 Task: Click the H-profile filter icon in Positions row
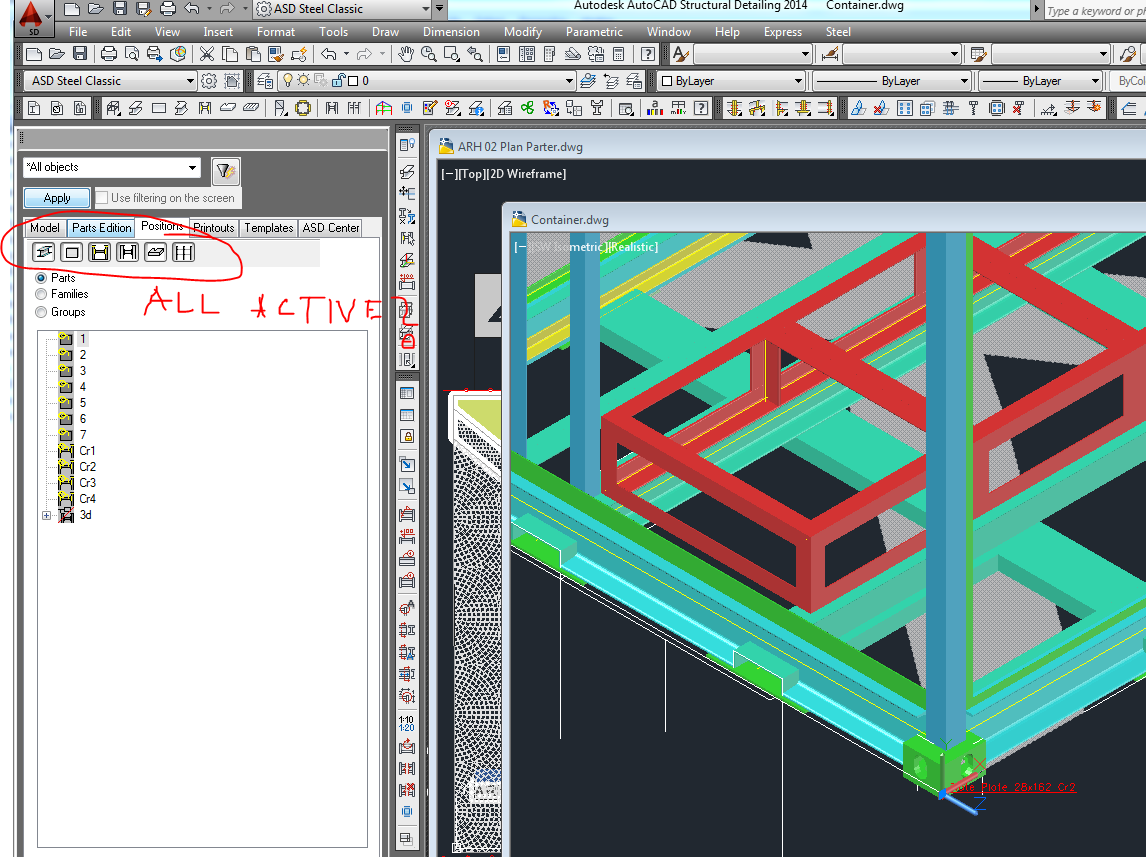pyautogui.click(x=128, y=253)
